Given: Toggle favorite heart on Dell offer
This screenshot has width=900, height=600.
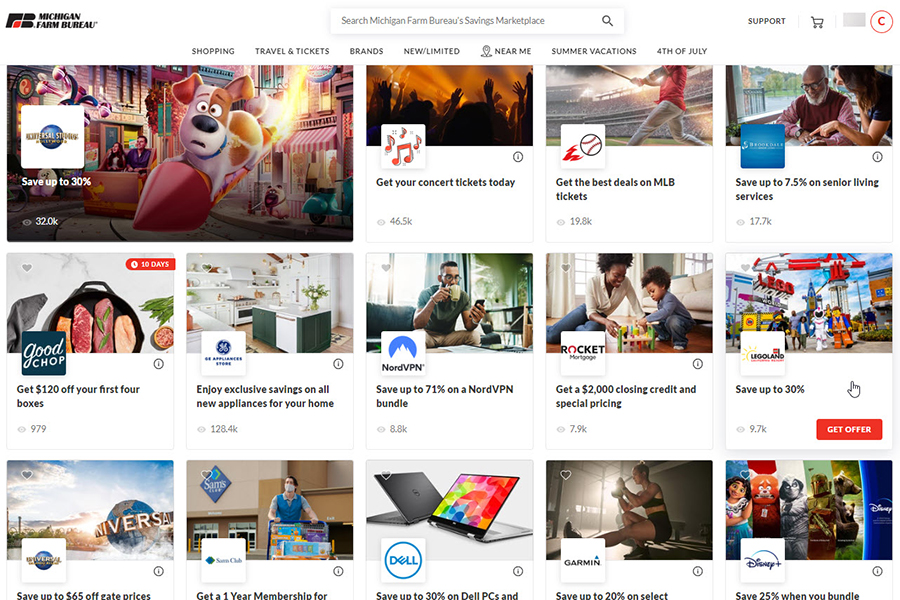Looking at the screenshot, I should point(385,475).
